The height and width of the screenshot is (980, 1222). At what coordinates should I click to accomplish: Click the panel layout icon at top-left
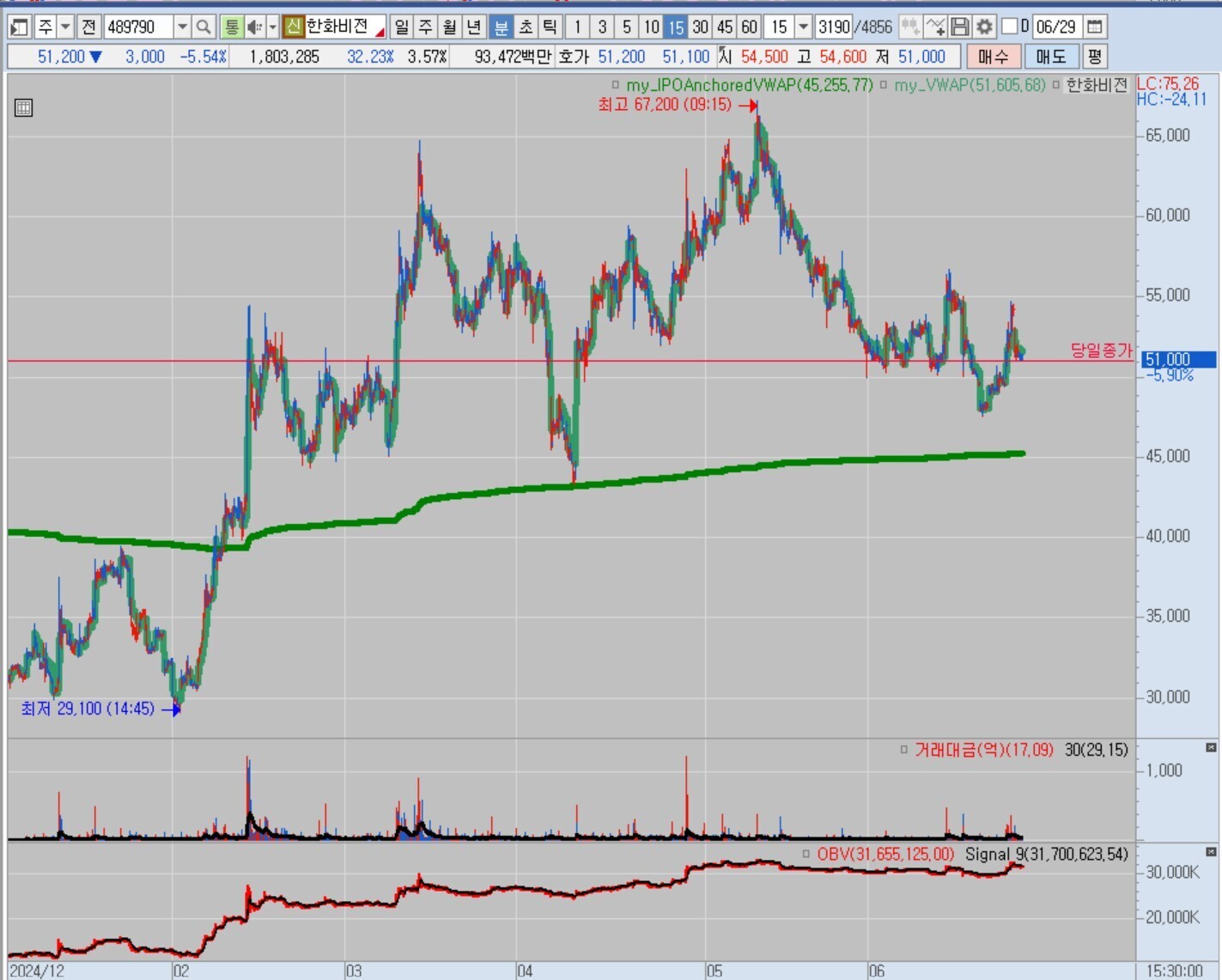[x=19, y=27]
